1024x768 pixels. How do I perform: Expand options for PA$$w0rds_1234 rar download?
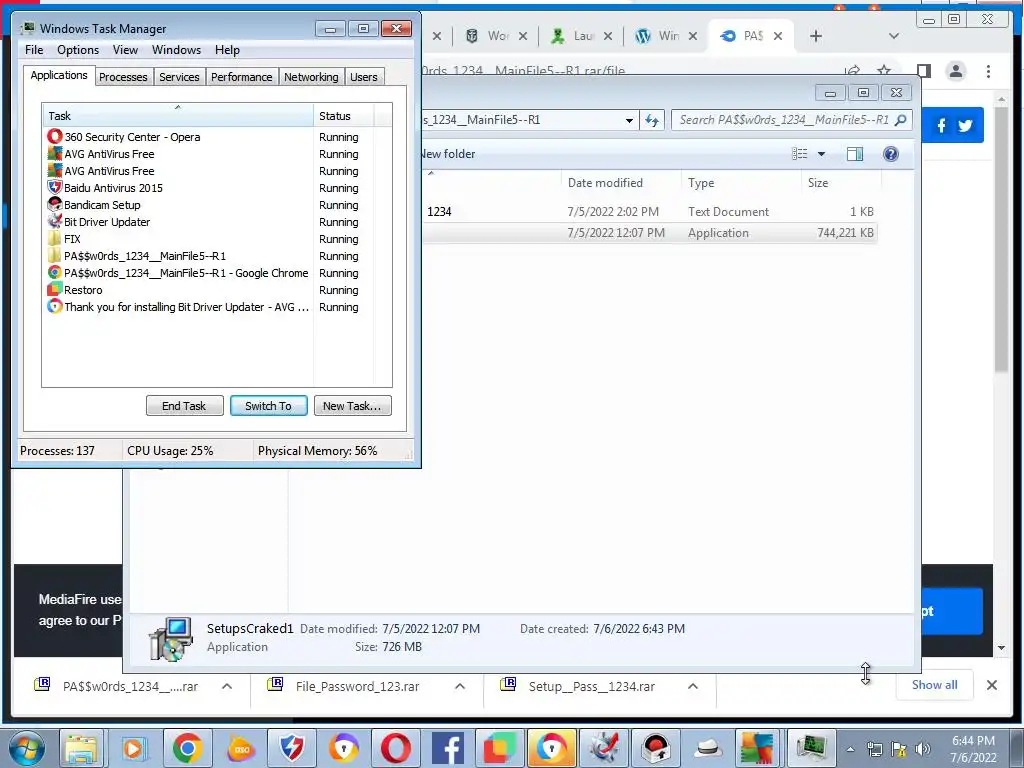[x=227, y=686]
